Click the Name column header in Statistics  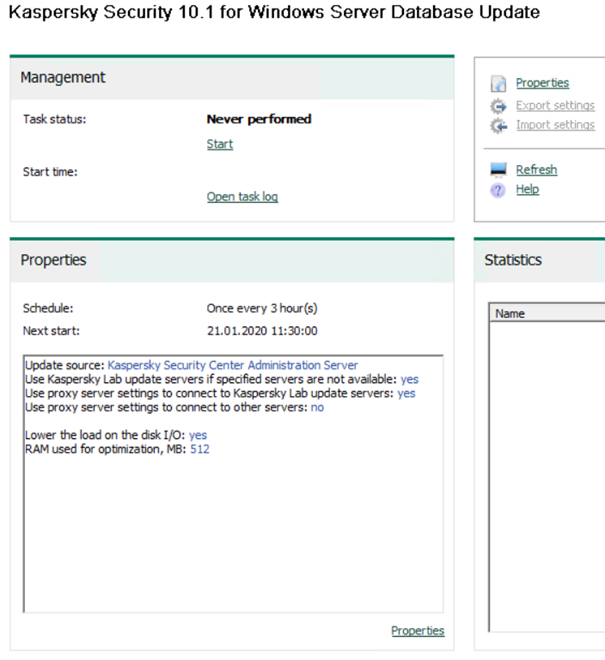tap(547, 314)
